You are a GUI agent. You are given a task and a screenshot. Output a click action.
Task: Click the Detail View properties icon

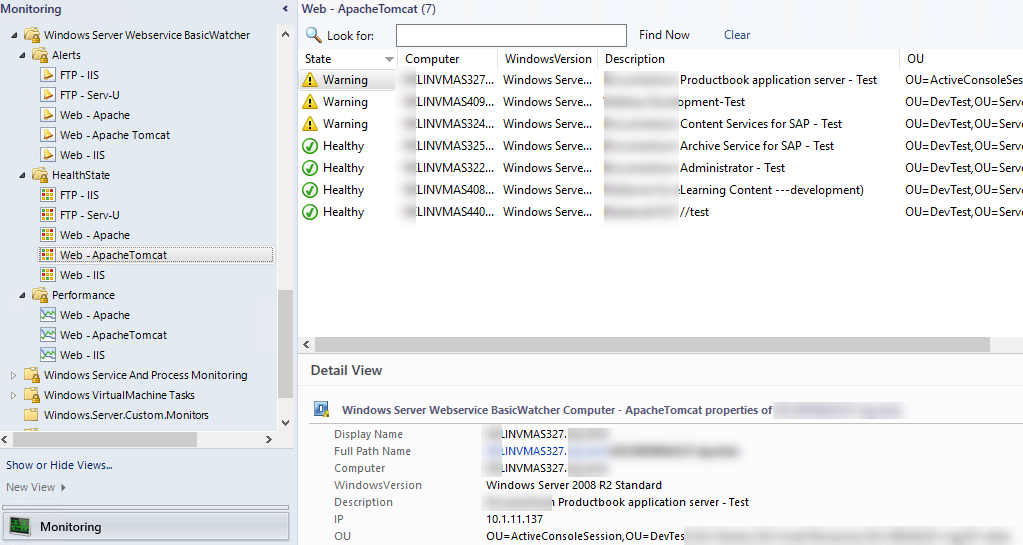pos(322,409)
